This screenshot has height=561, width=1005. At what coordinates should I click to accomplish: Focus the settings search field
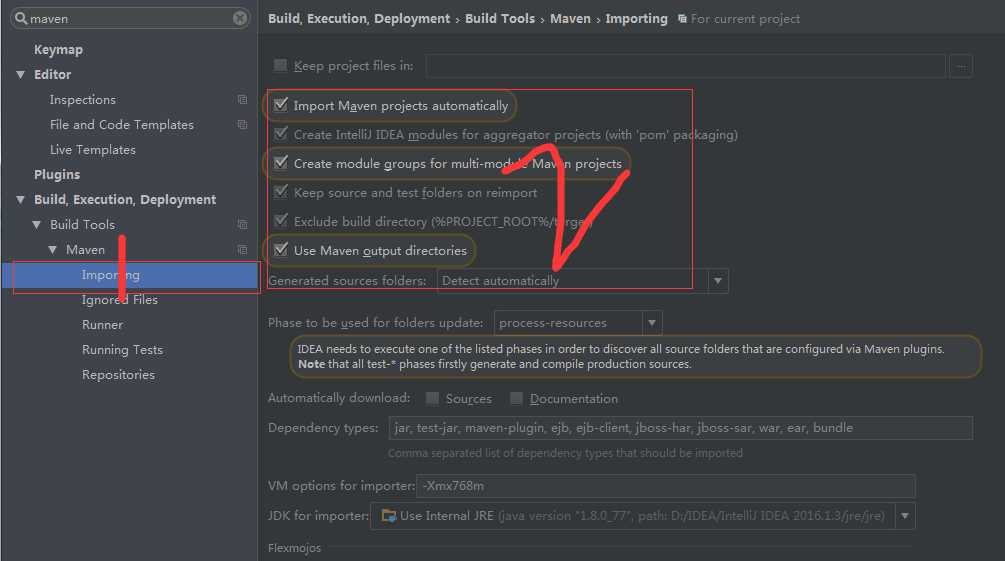130,18
